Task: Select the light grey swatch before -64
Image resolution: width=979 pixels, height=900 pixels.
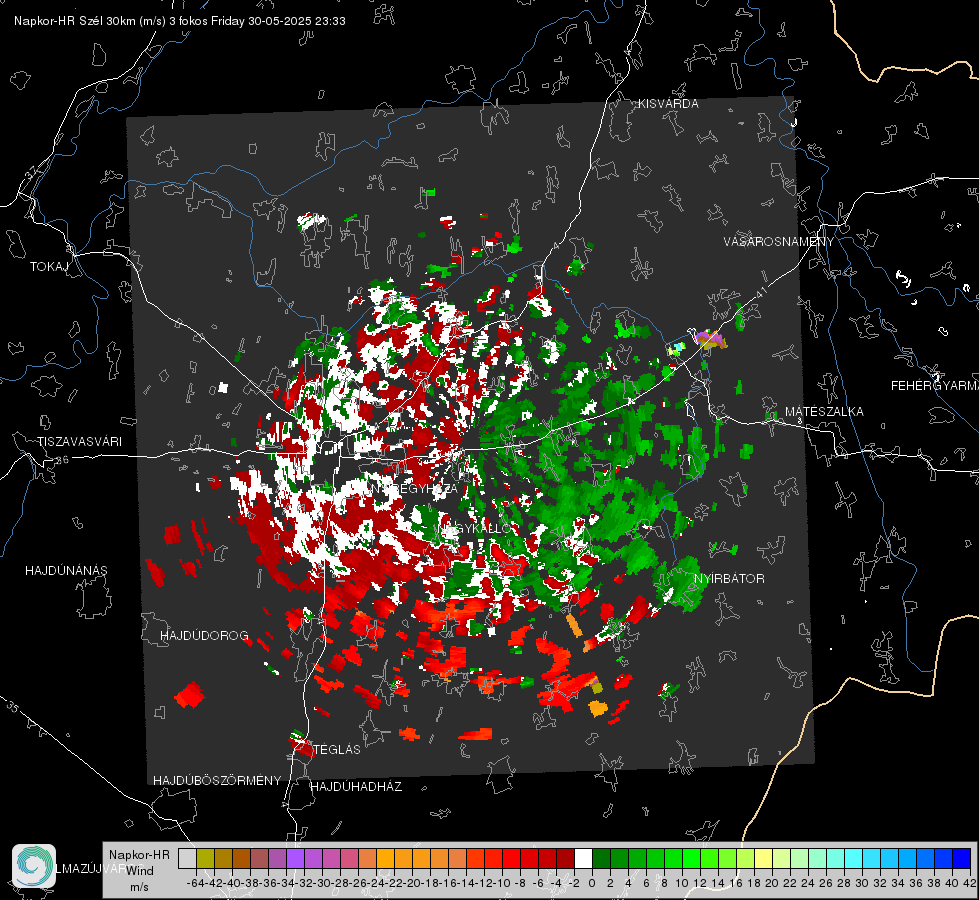Action: click(x=187, y=859)
